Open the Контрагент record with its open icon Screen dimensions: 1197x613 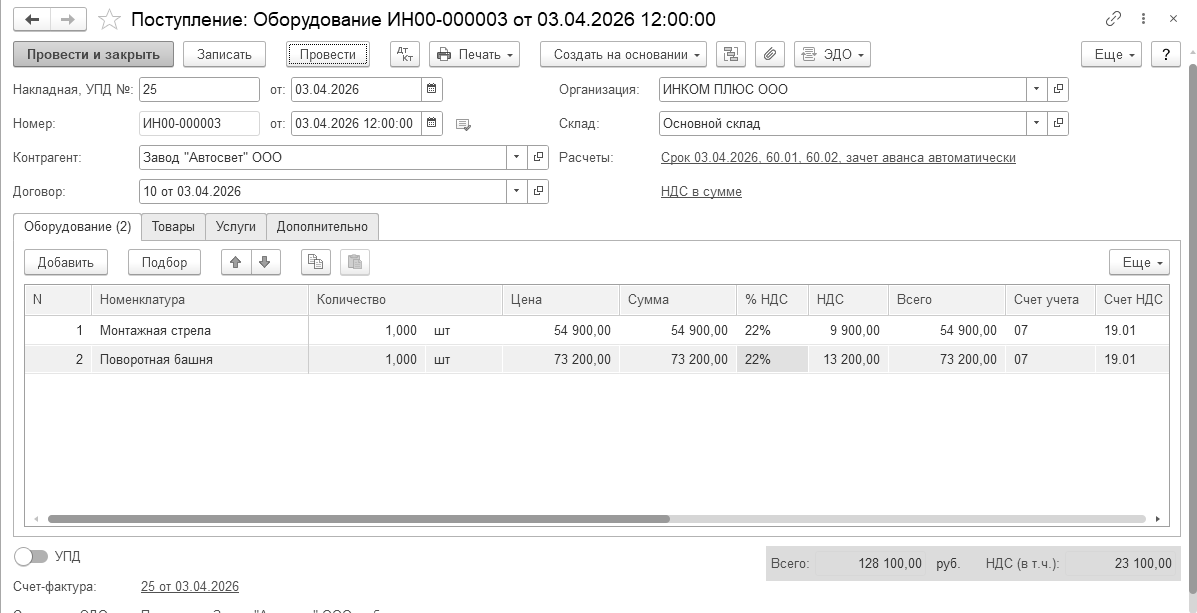coord(538,157)
